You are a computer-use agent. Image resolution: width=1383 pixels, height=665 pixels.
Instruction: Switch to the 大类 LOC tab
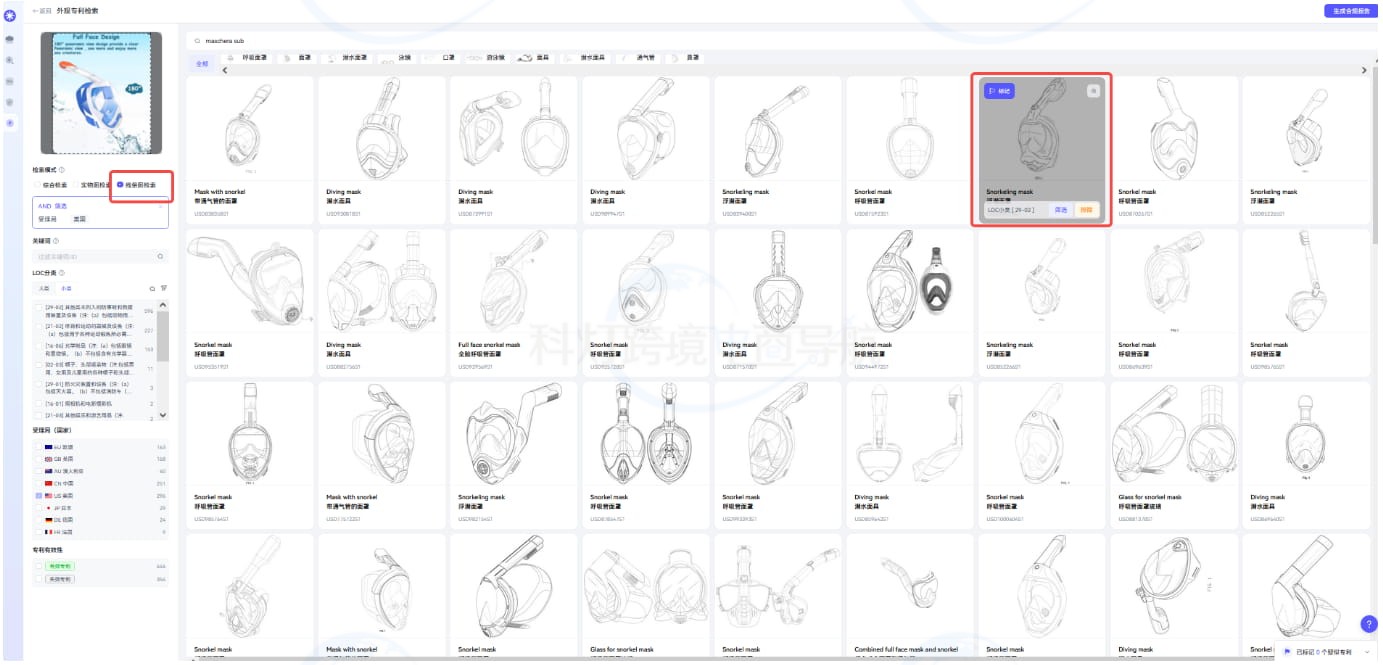(x=44, y=288)
